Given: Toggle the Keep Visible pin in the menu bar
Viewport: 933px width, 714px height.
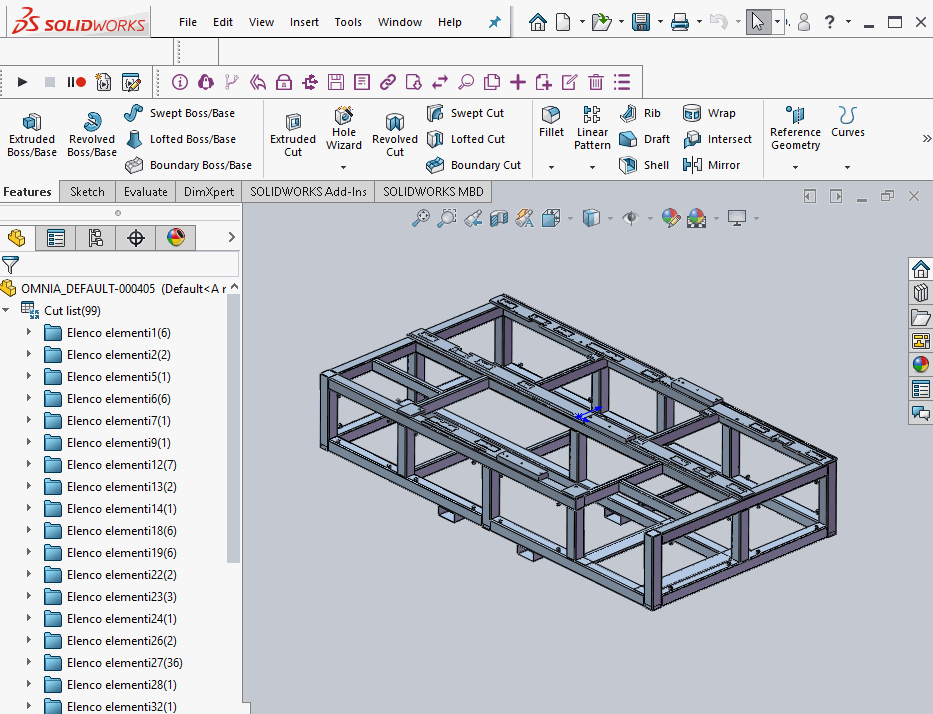Looking at the screenshot, I should click(493, 21).
